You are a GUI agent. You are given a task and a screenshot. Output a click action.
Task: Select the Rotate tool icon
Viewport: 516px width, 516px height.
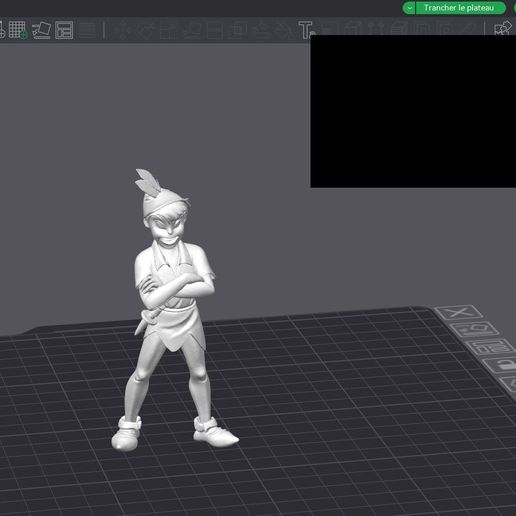(145, 30)
